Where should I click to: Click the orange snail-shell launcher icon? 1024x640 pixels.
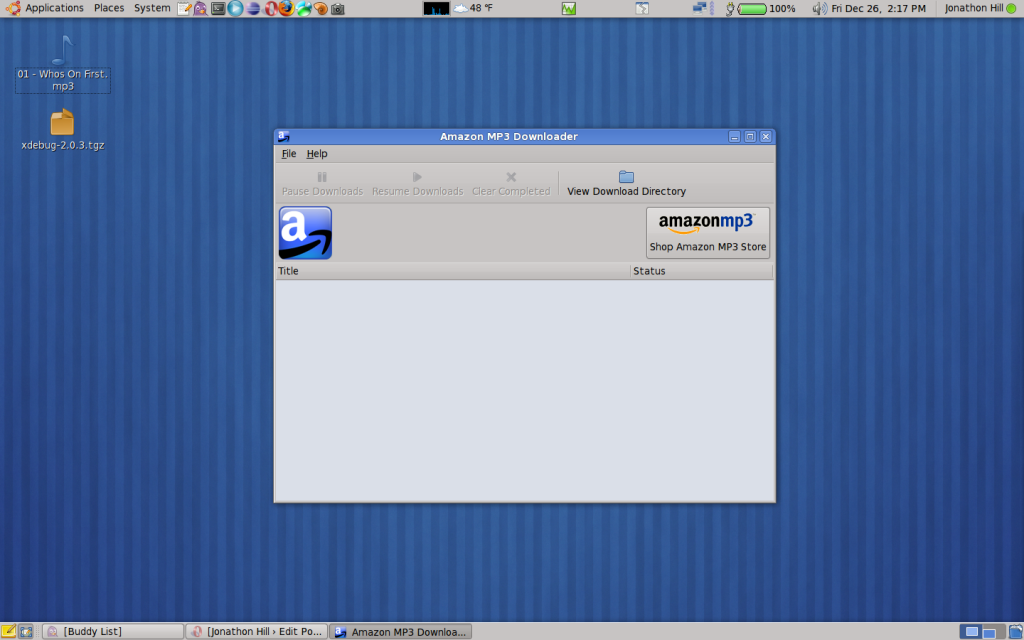321,8
